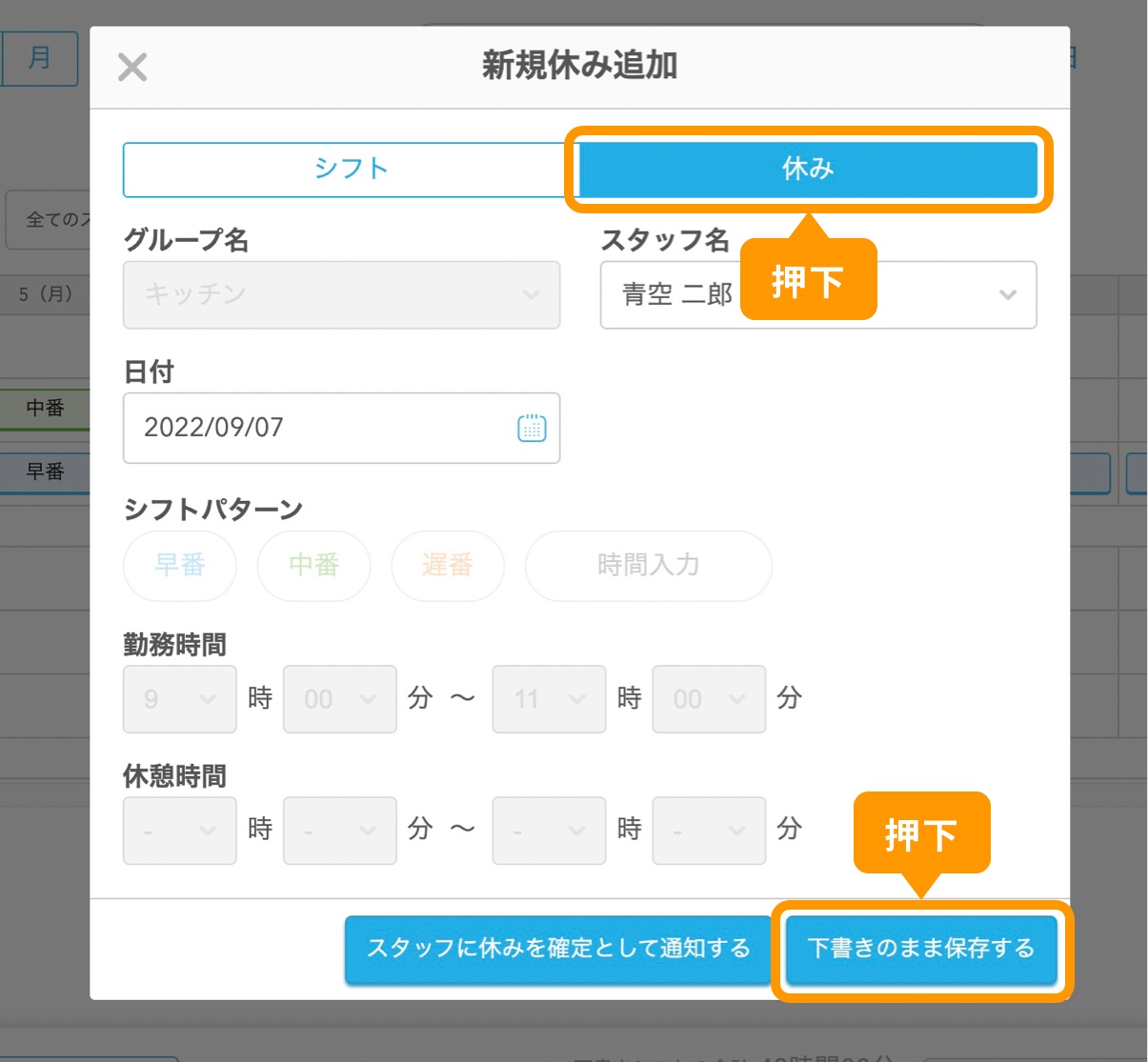Choose the 時間入力 shift pattern option

(x=648, y=566)
